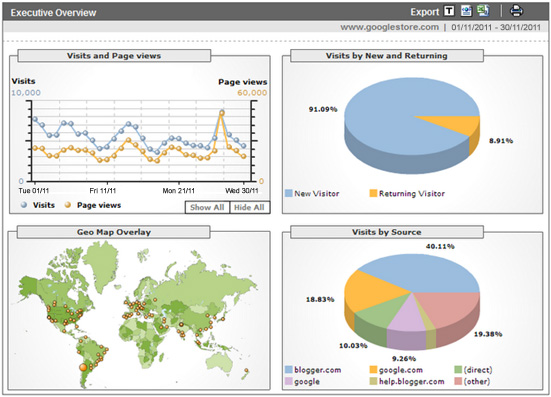The width and height of the screenshot is (551, 397).
Task: Select the google.com legend entry
Action: pos(396,370)
